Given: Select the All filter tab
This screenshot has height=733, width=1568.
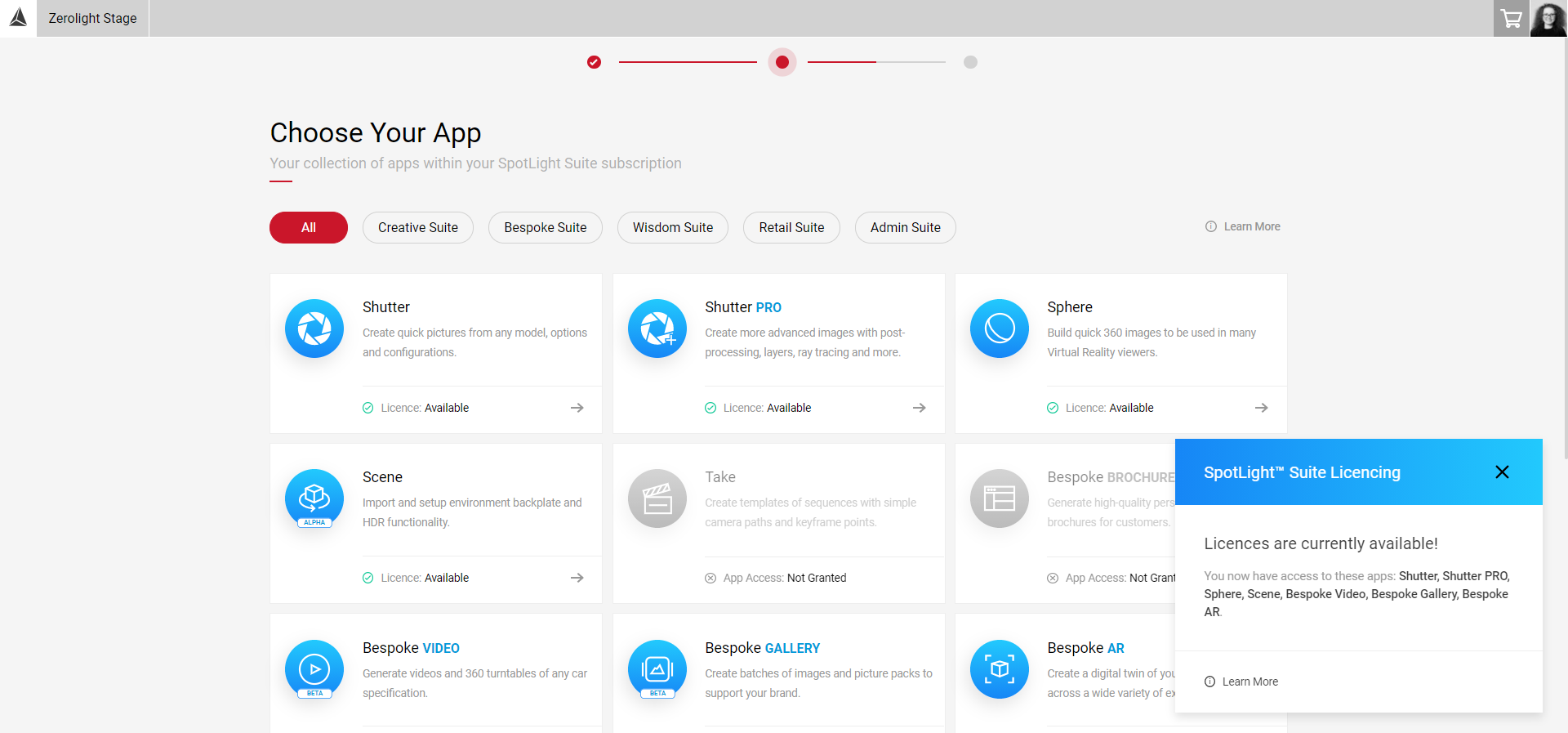Looking at the screenshot, I should (x=309, y=227).
